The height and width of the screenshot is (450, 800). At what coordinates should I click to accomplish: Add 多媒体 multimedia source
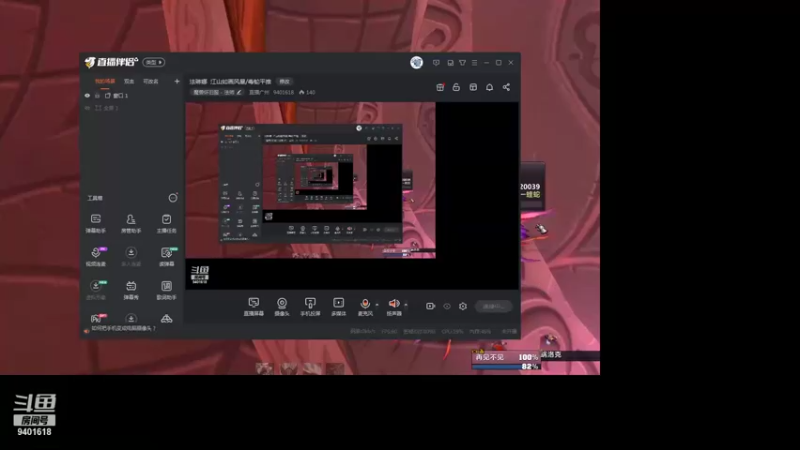point(338,307)
